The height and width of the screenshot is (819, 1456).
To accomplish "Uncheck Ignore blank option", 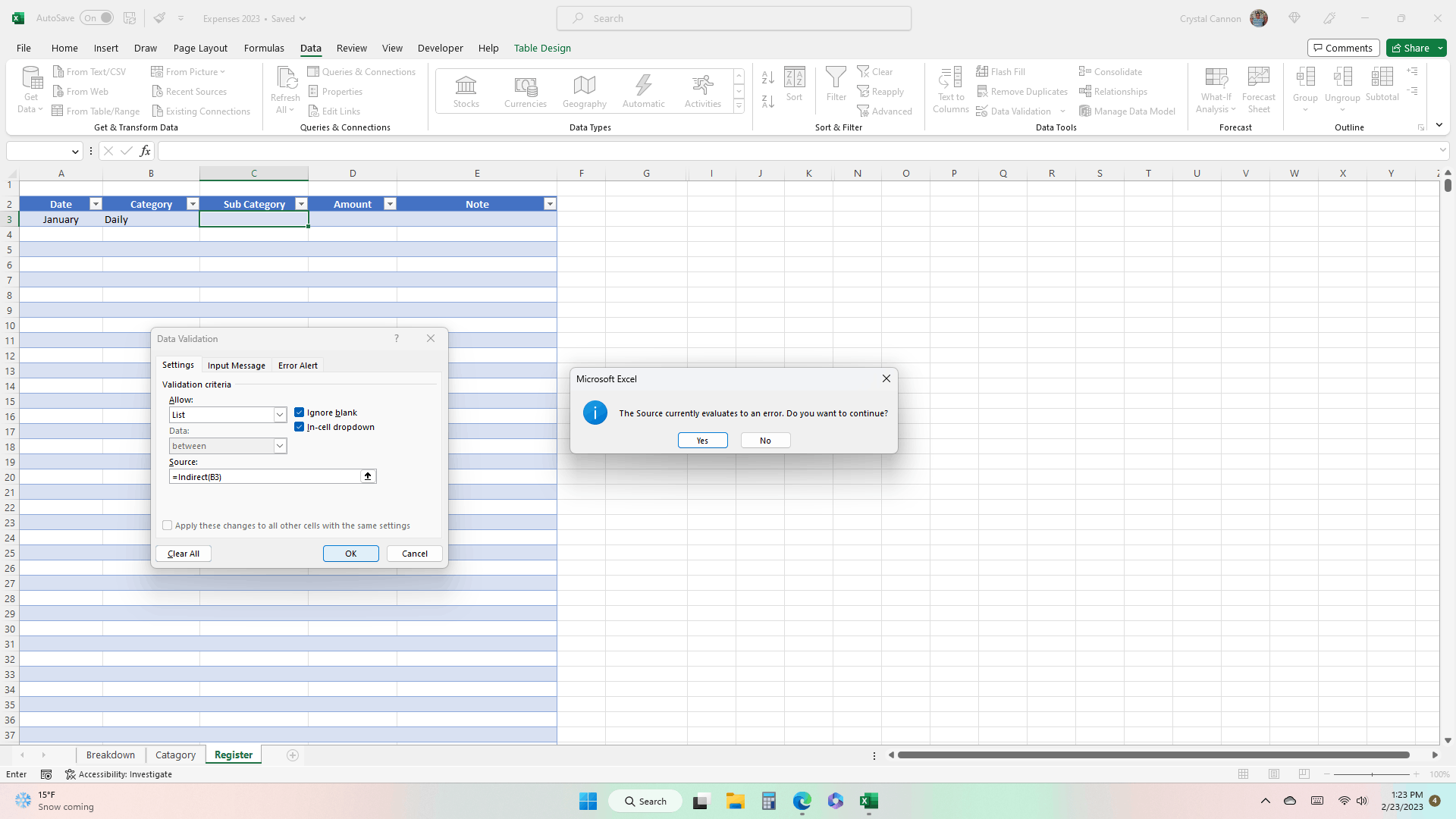I will click(300, 412).
